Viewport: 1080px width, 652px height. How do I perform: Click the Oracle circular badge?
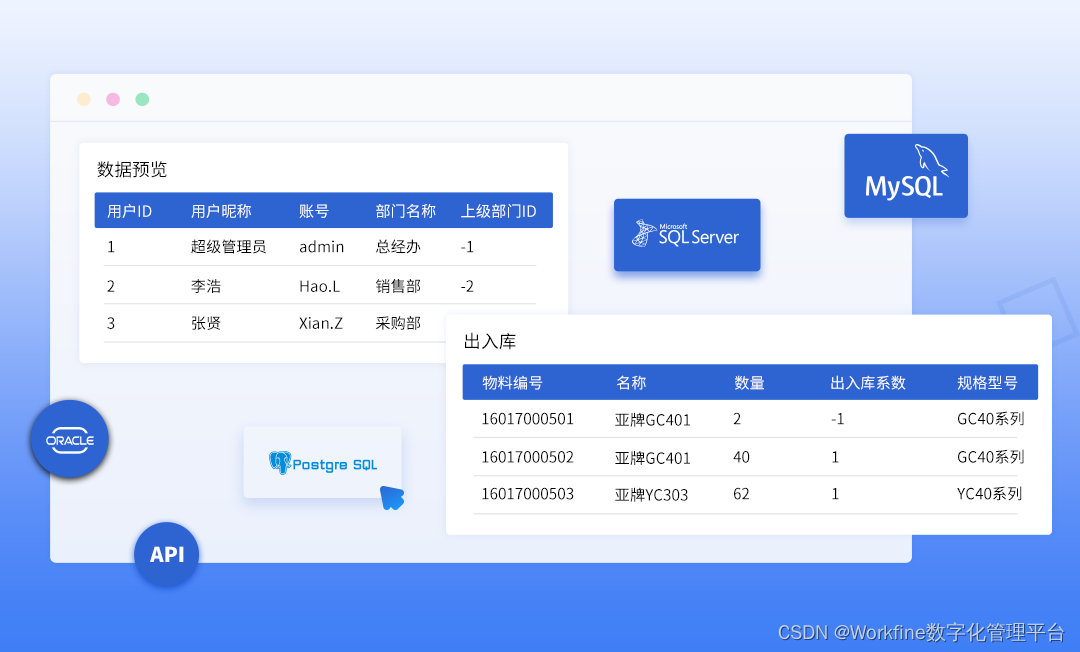coord(70,439)
